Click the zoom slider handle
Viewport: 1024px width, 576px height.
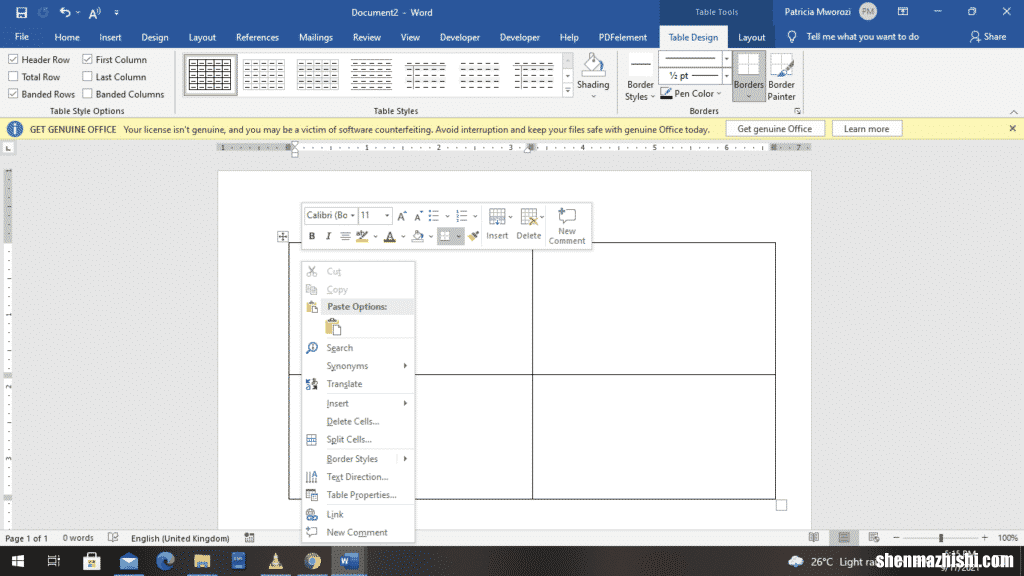tap(940, 537)
